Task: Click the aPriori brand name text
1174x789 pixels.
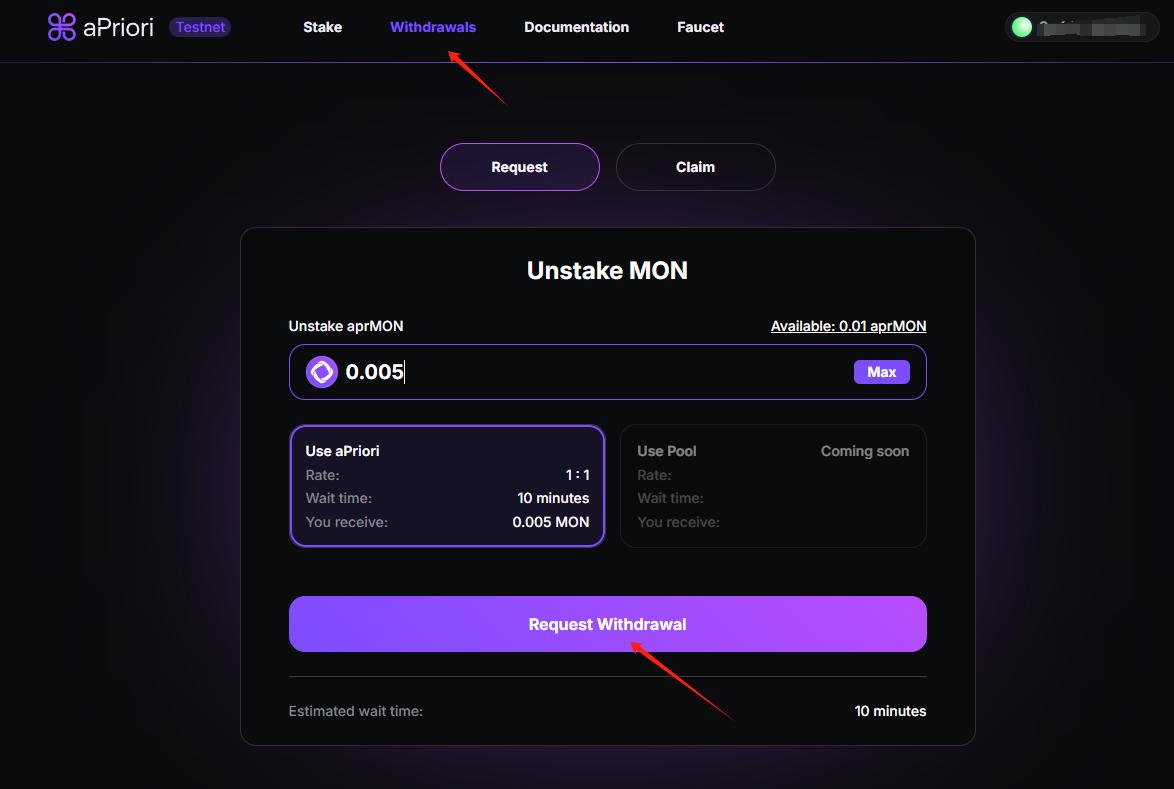Action: (x=118, y=27)
